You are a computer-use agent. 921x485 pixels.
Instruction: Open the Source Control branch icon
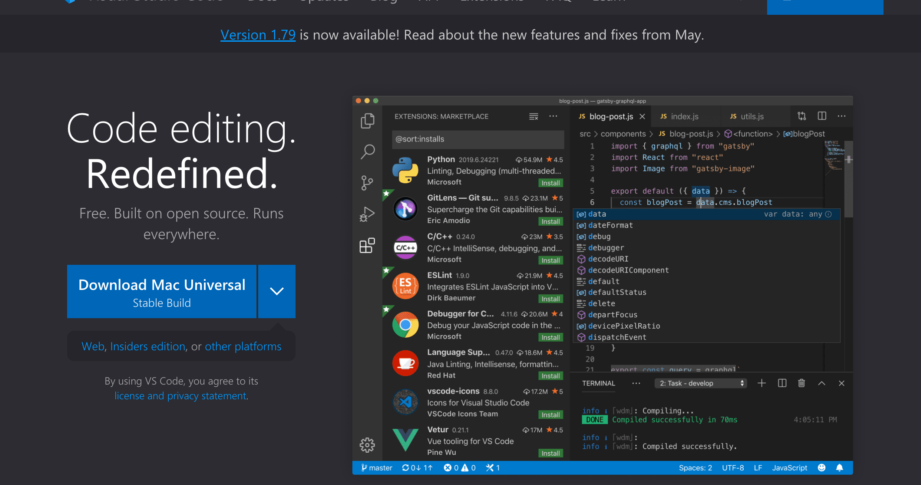tap(368, 183)
